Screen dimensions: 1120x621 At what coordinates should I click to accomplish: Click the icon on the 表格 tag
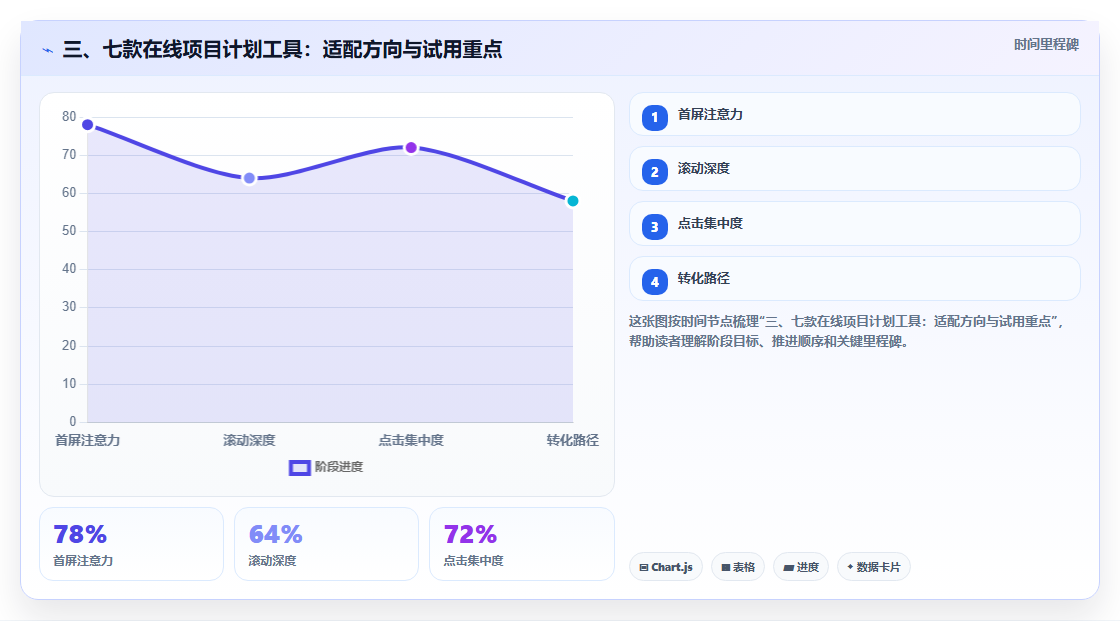pos(726,567)
